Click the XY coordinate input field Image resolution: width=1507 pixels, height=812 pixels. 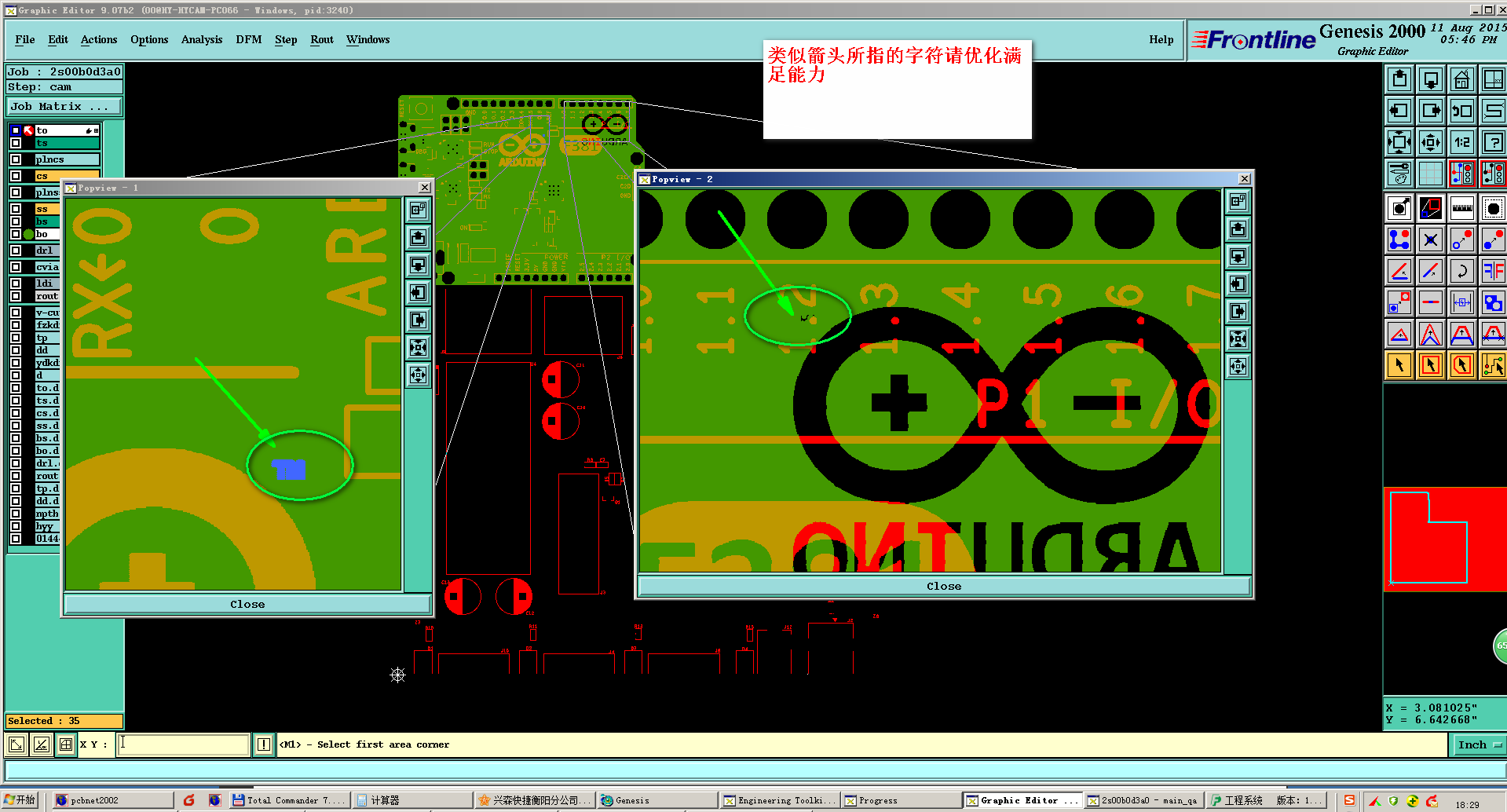click(183, 744)
